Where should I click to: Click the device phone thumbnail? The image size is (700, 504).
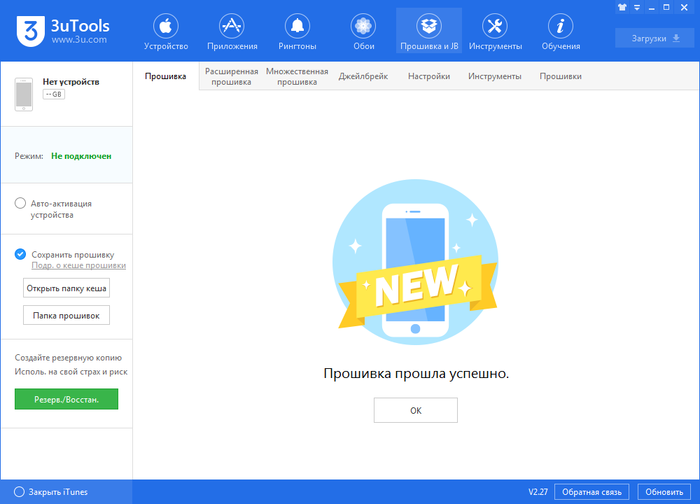click(24, 94)
